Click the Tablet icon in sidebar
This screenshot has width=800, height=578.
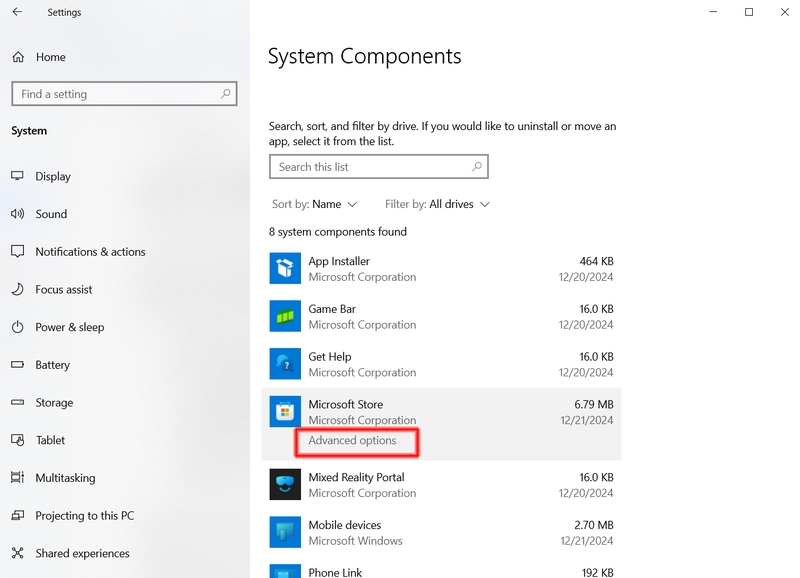point(17,440)
